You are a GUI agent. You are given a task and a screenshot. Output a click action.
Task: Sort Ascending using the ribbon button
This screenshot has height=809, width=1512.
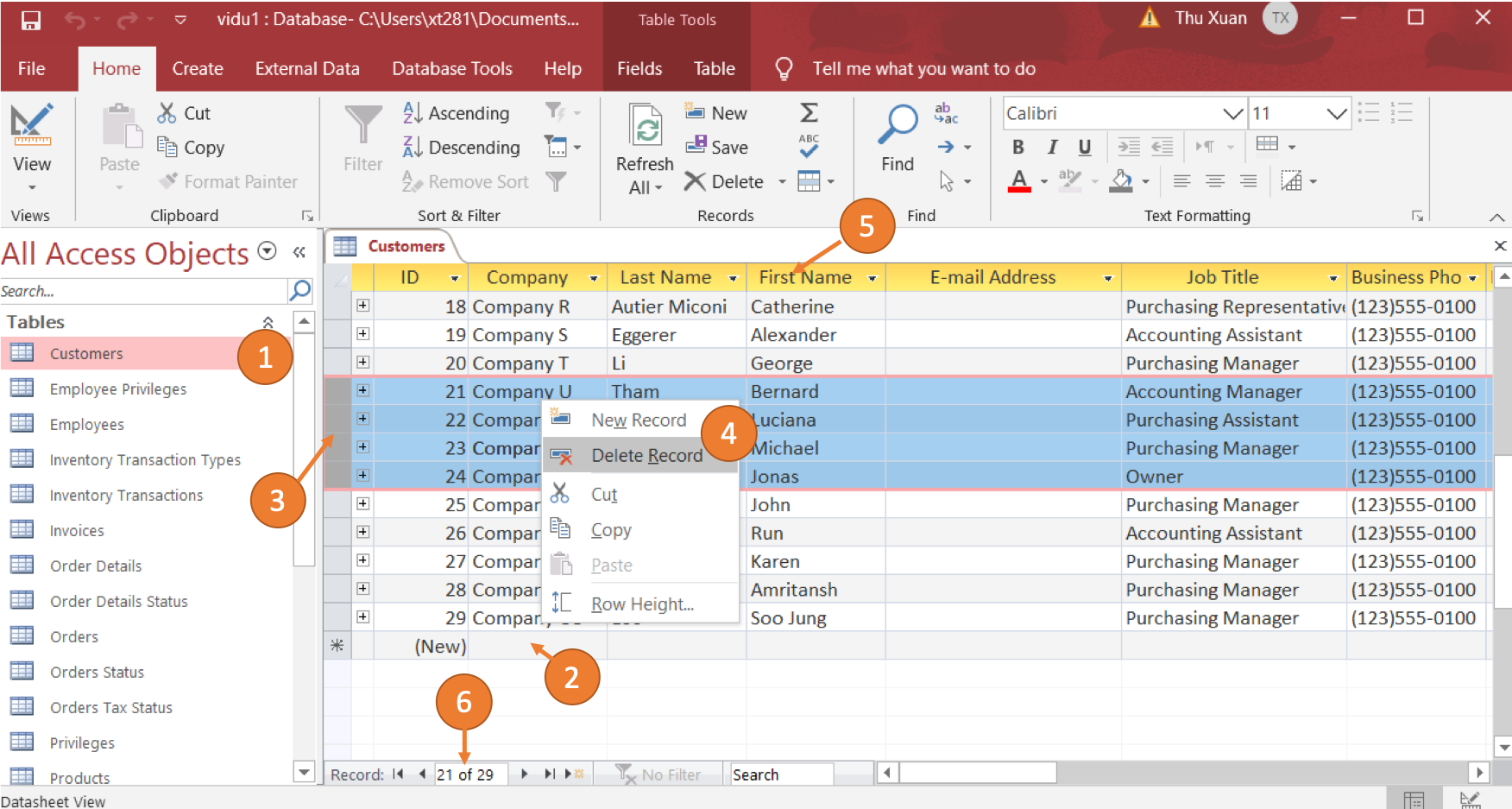[457, 113]
